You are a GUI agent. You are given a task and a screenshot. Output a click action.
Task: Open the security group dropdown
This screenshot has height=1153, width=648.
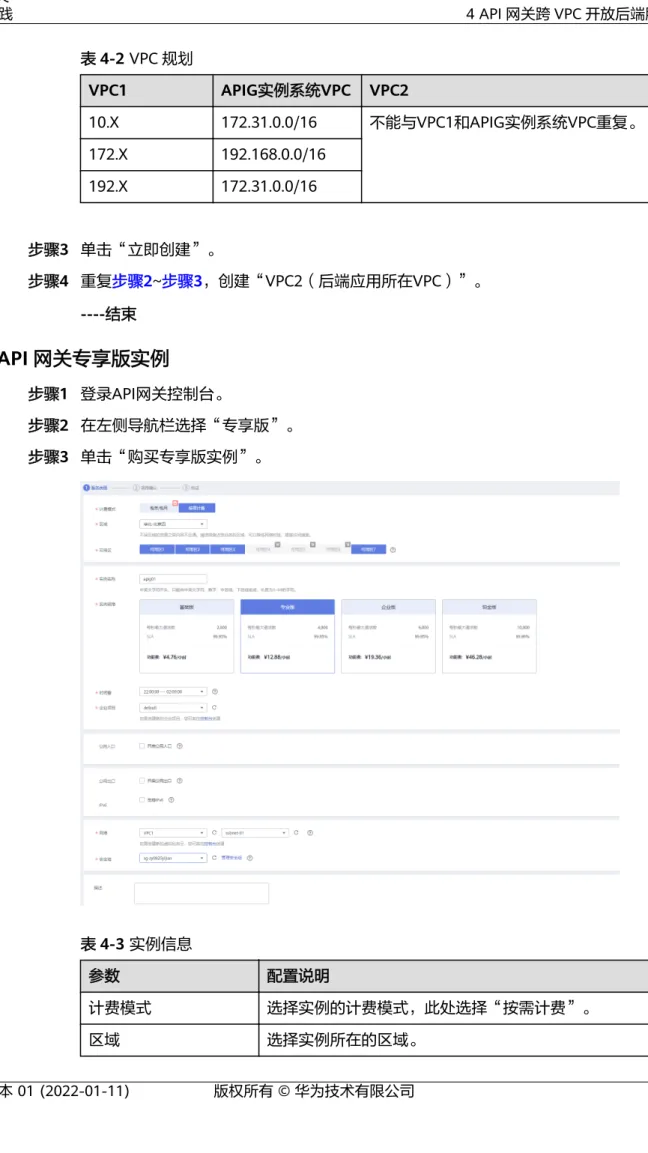click(x=173, y=857)
